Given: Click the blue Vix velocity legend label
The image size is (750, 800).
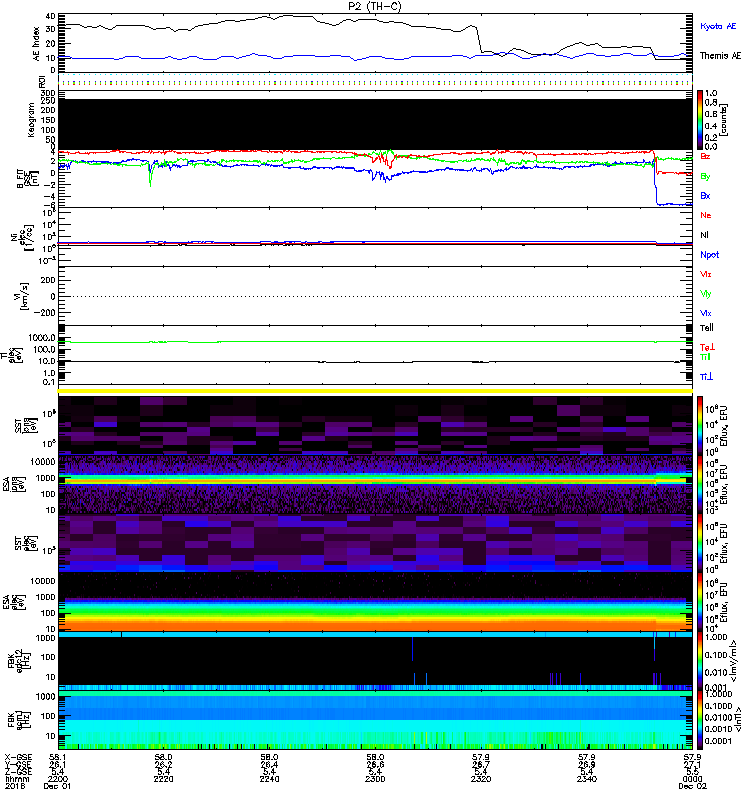Looking at the screenshot, I should click(706, 313).
